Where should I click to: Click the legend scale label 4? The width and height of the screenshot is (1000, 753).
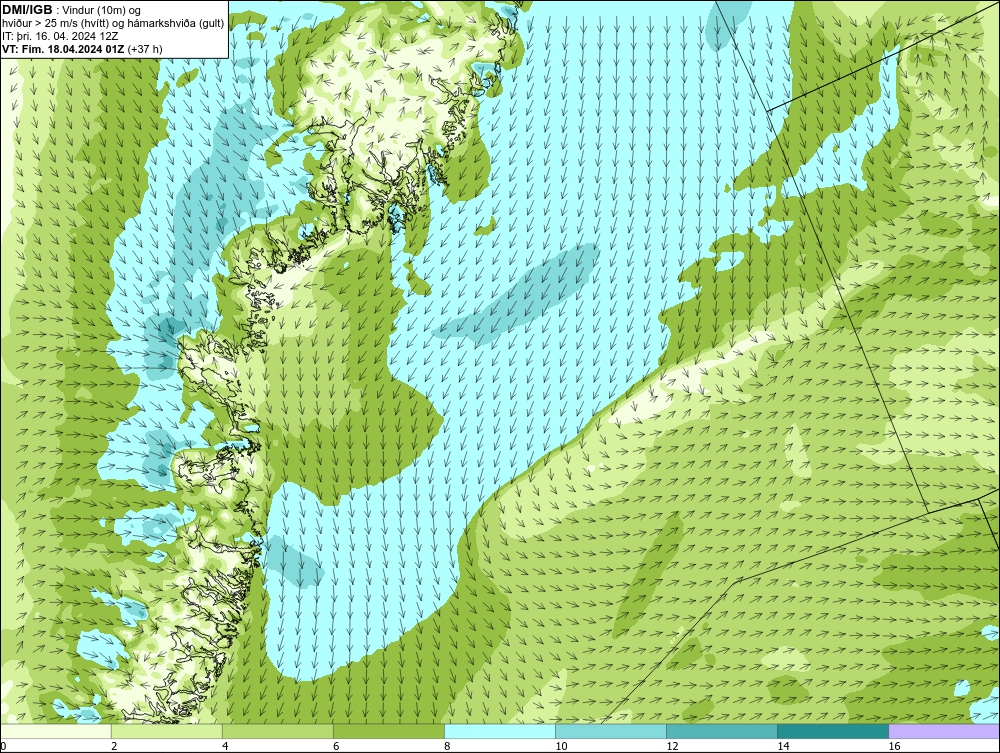point(224,746)
